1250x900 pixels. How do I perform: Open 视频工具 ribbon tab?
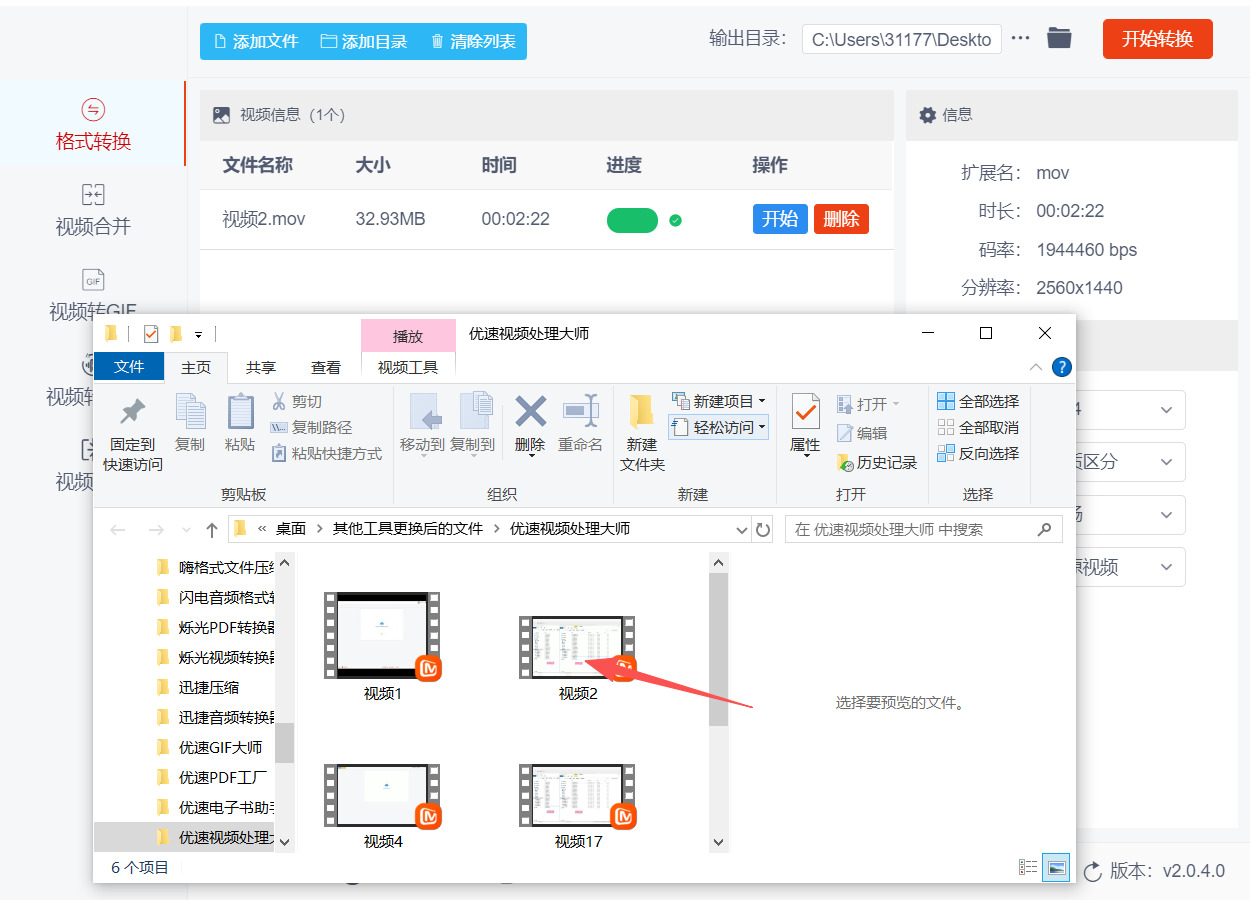[x=408, y=367]
